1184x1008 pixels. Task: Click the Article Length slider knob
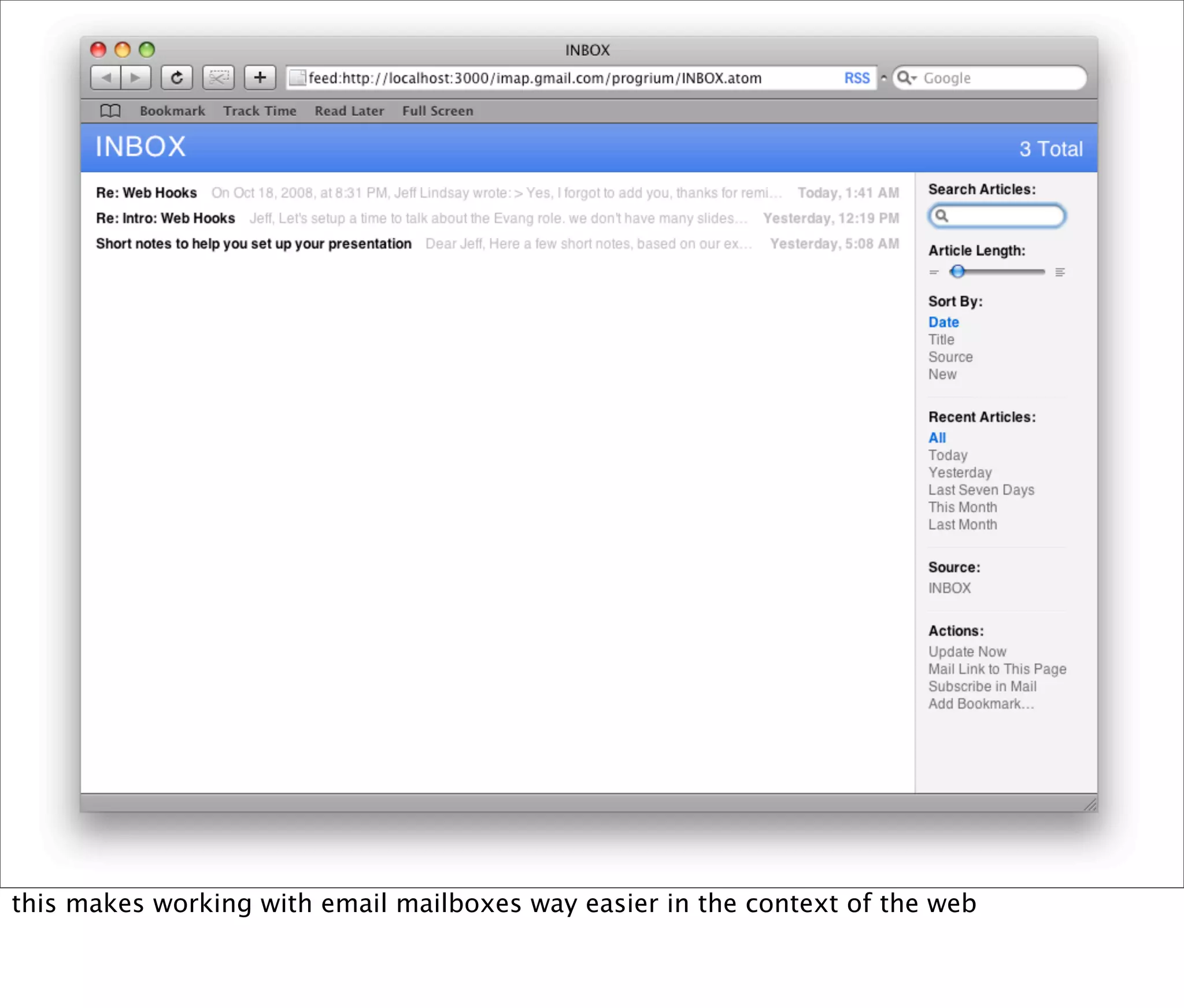(x=957, y=271)
